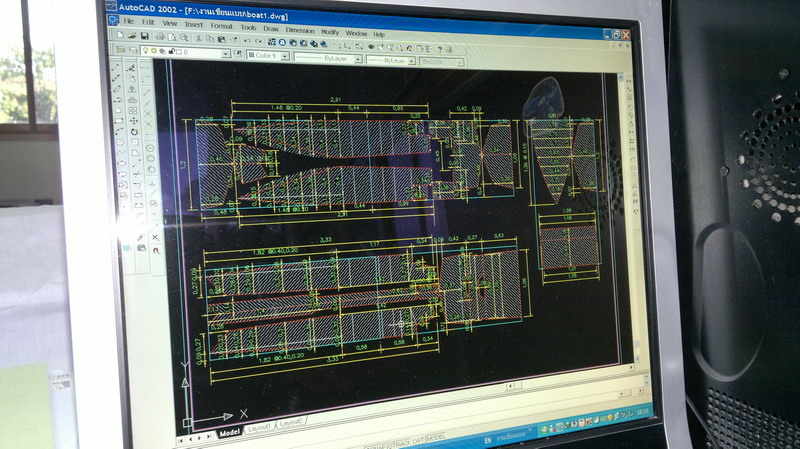Toggle layer 0 on/off lightbulb

[145, 51]
